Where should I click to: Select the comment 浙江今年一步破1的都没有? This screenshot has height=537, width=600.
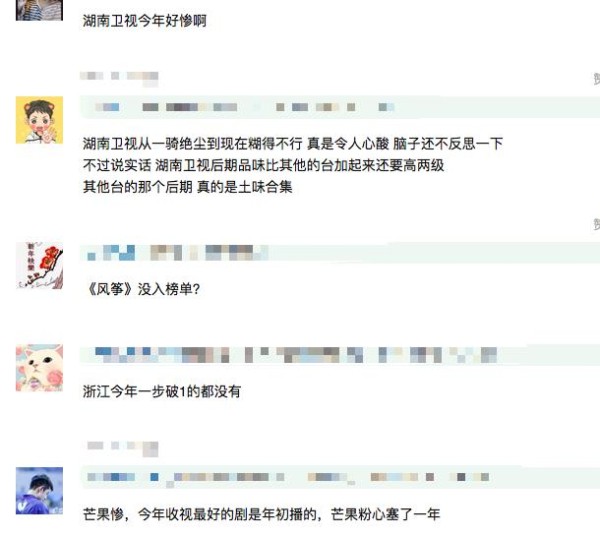pos(161,391)
